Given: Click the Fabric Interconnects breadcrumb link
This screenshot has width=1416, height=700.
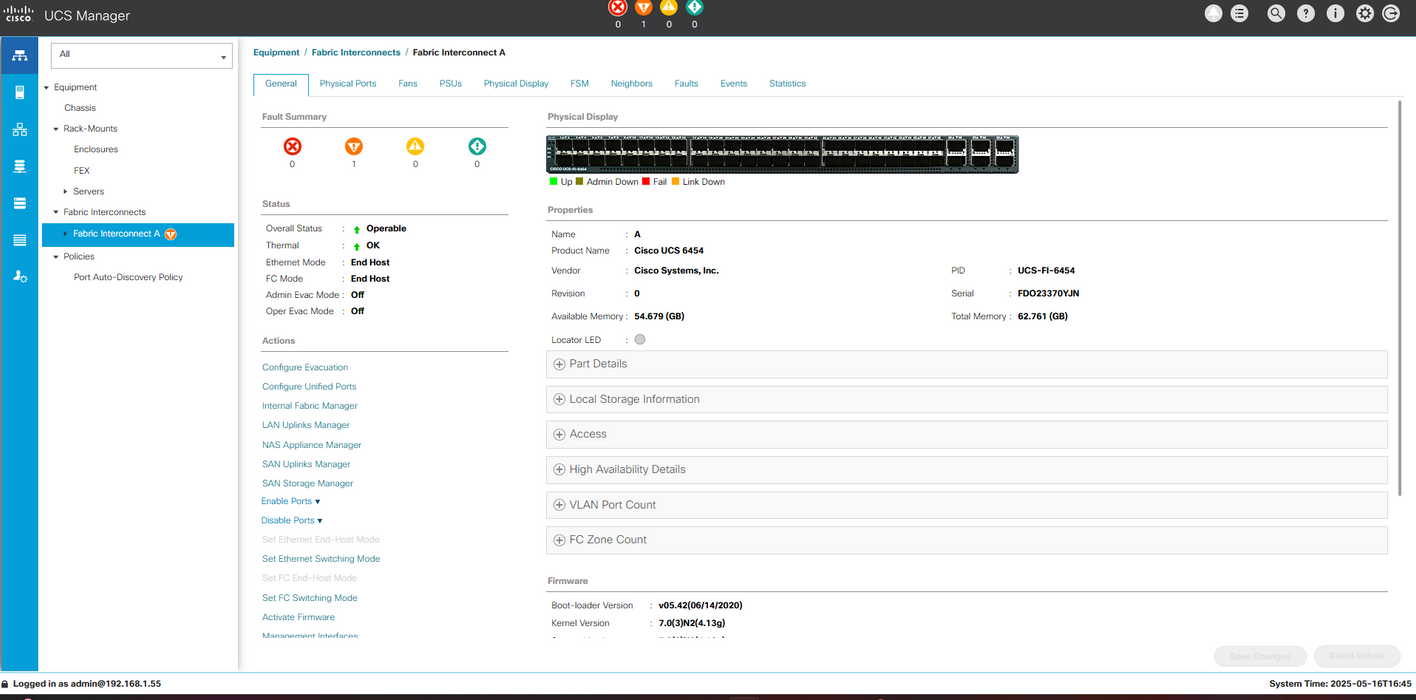Looking at the screenshot, I should click(356, 52).
